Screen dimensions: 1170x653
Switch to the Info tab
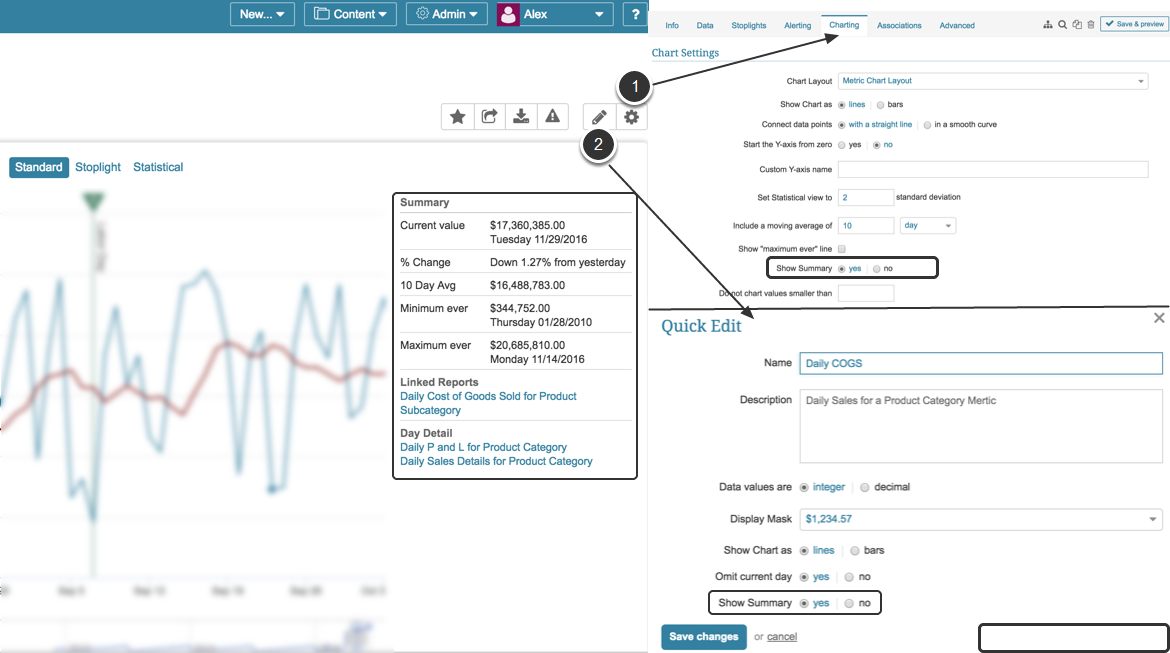672,25
